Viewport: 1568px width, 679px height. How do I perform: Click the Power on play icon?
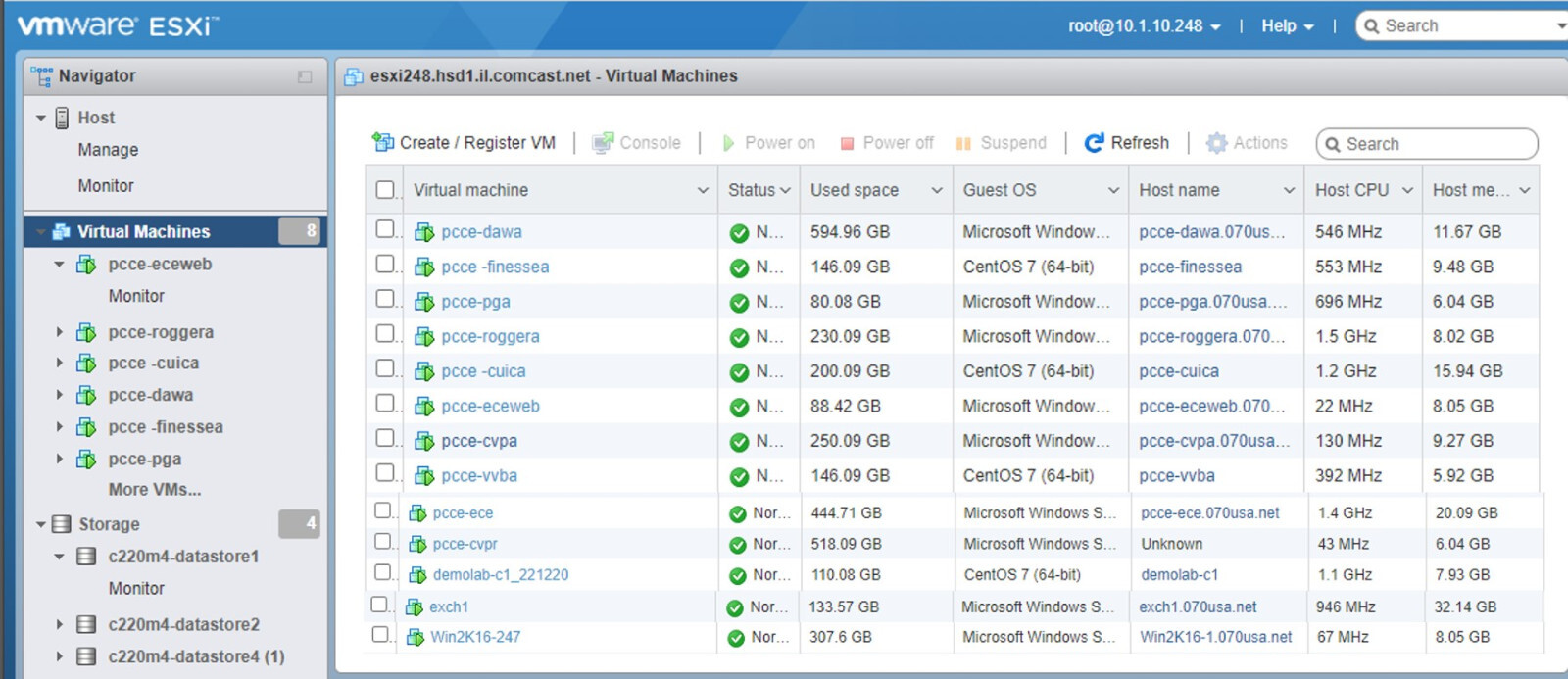[728, 143]
